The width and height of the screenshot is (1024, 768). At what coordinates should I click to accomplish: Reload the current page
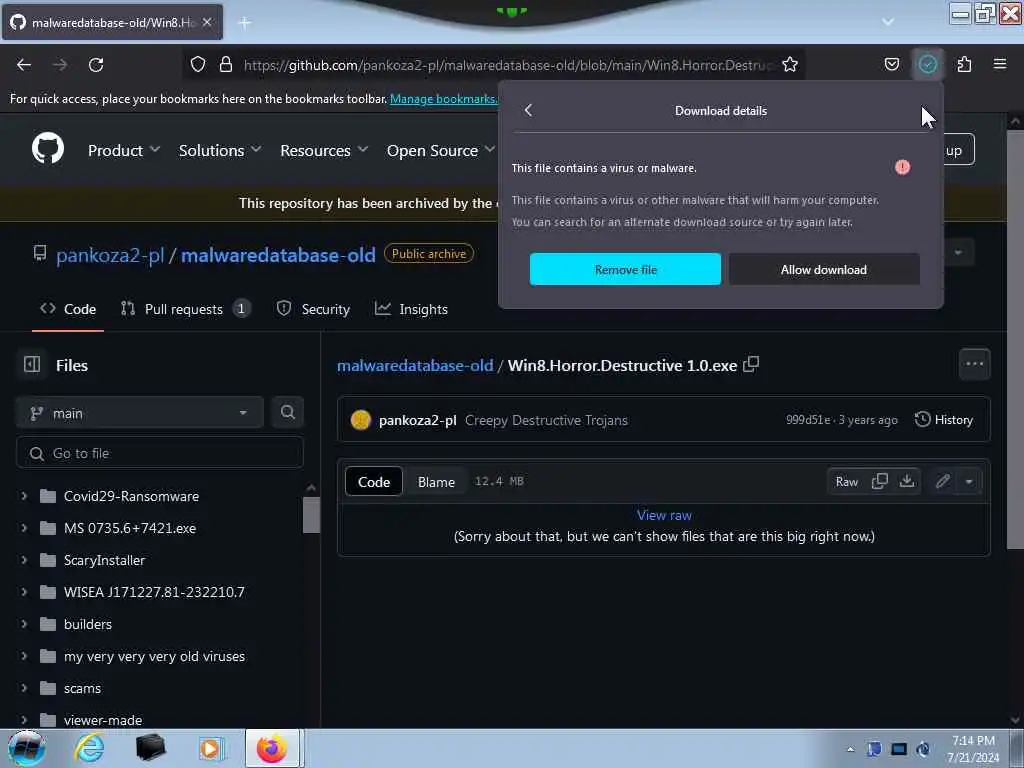pyautogui.click(x=96, y=65)
